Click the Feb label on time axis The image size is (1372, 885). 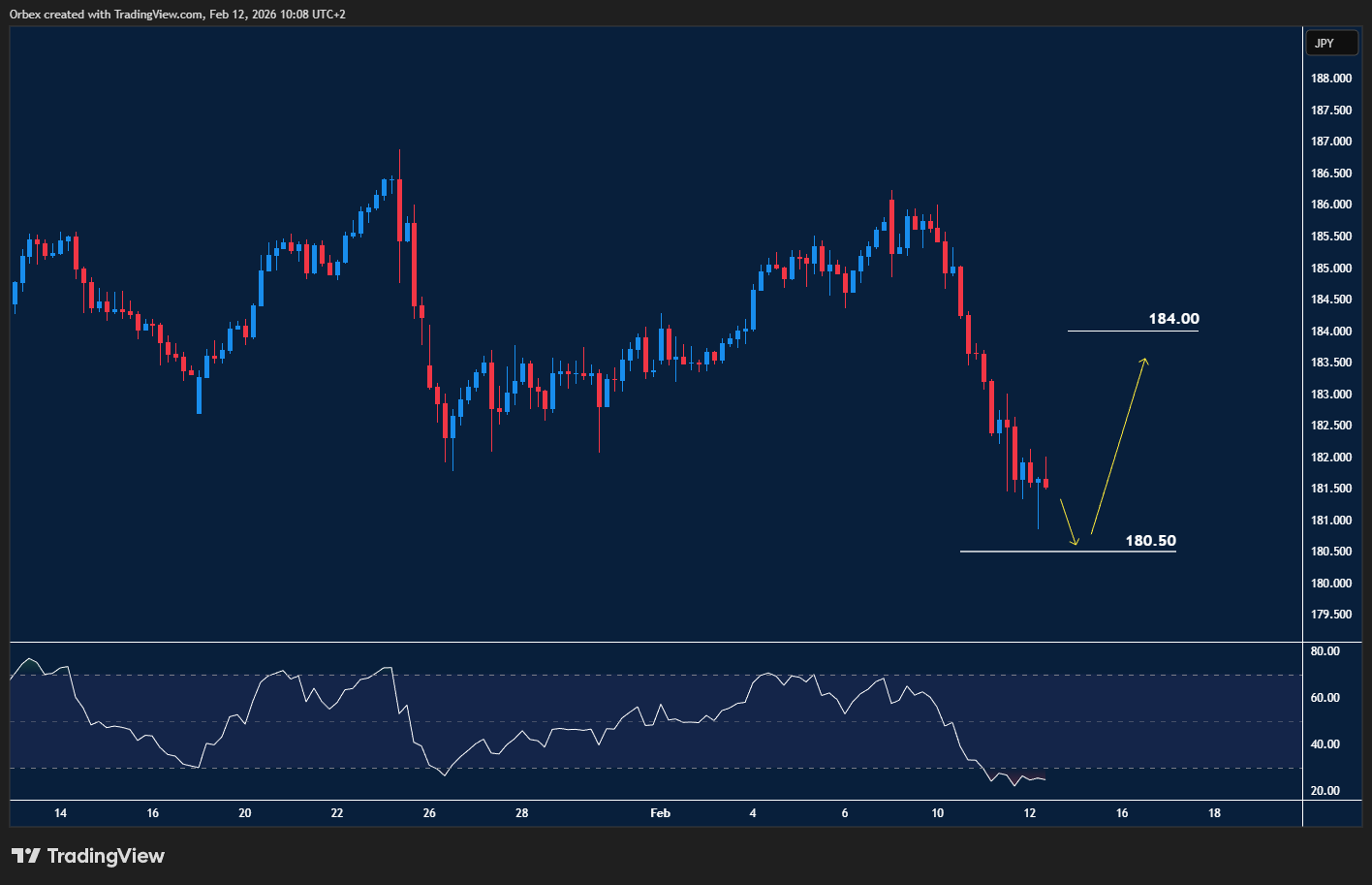point(661,813)
